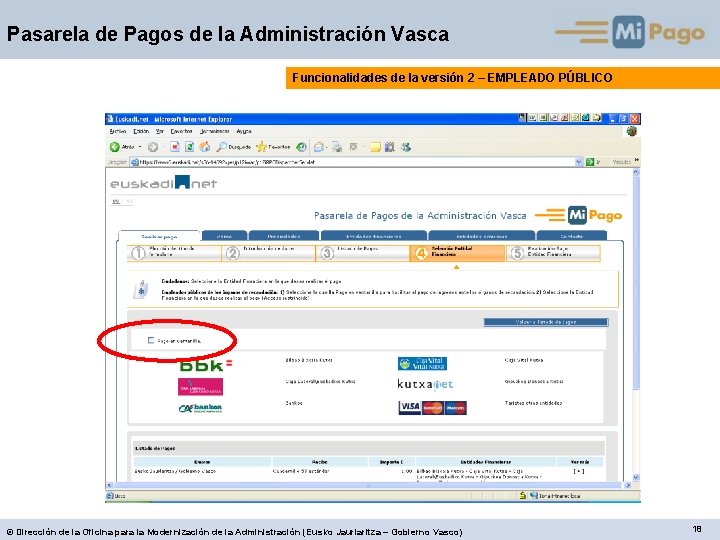Expand the Vínculos links toolbar chevron
Screen dimensions: 720x540
pyautogui.click(x=636, y=160)
